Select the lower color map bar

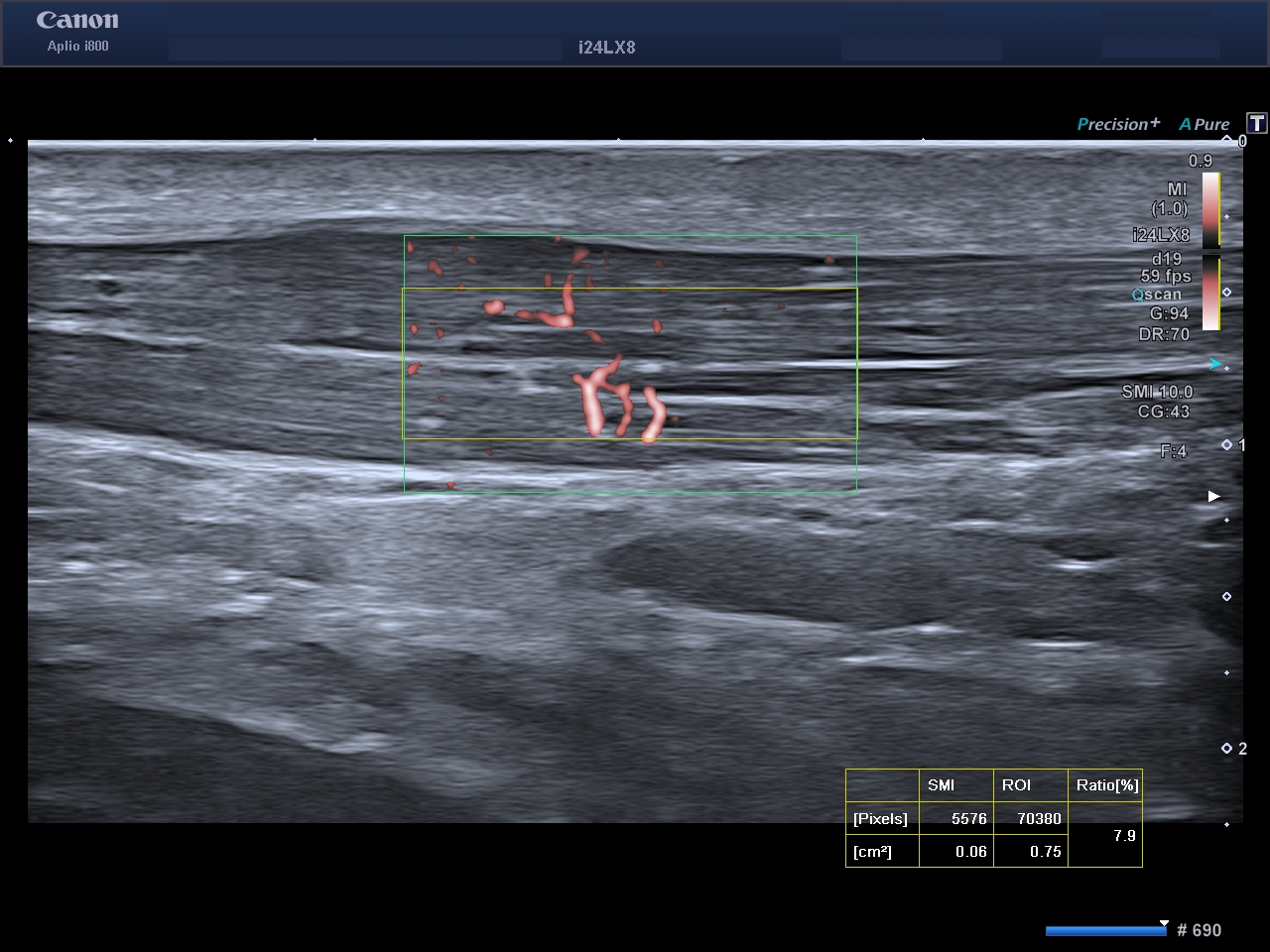point(1211,294)
